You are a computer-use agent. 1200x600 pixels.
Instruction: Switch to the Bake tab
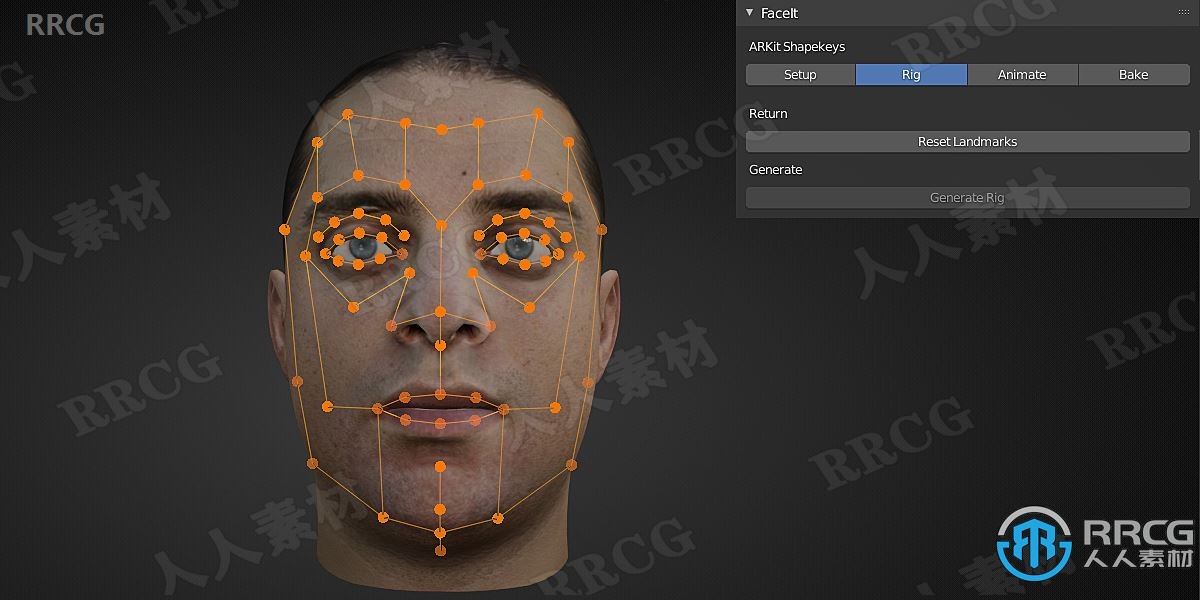[x=1134, y=75]
